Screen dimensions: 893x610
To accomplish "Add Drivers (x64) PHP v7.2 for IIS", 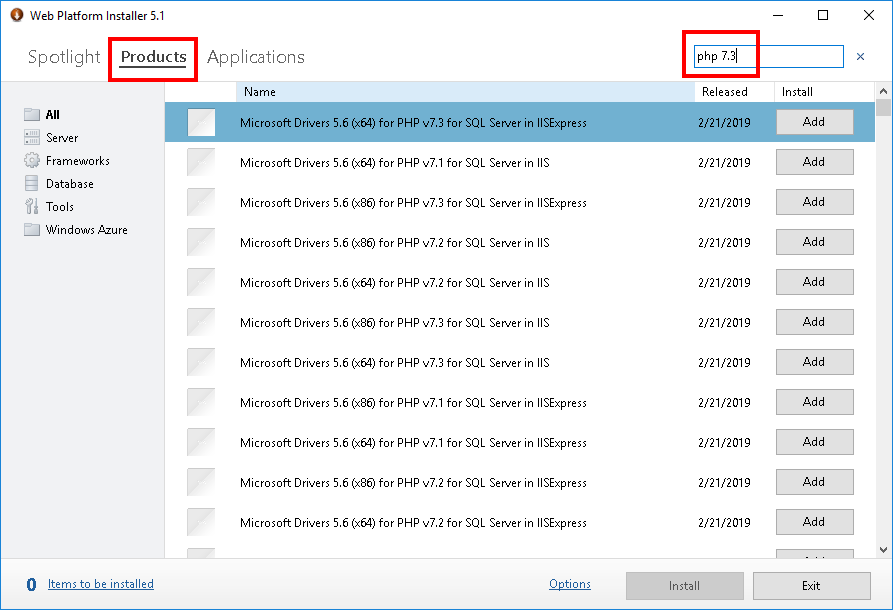I will pyautogui.click(x=814, y=282).
